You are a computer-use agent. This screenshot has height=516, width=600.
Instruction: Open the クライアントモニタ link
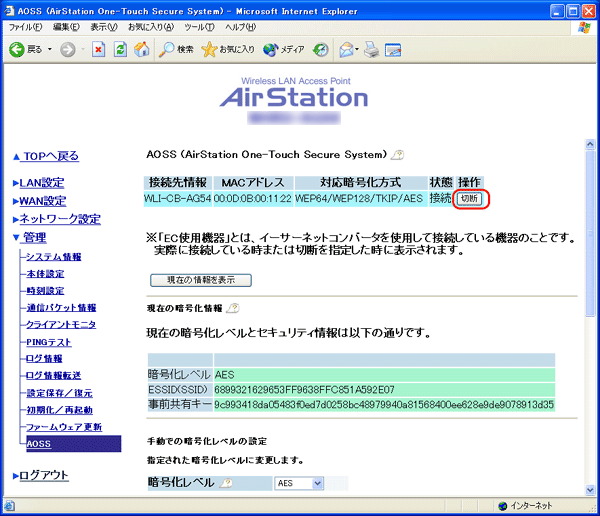[61, 324]
